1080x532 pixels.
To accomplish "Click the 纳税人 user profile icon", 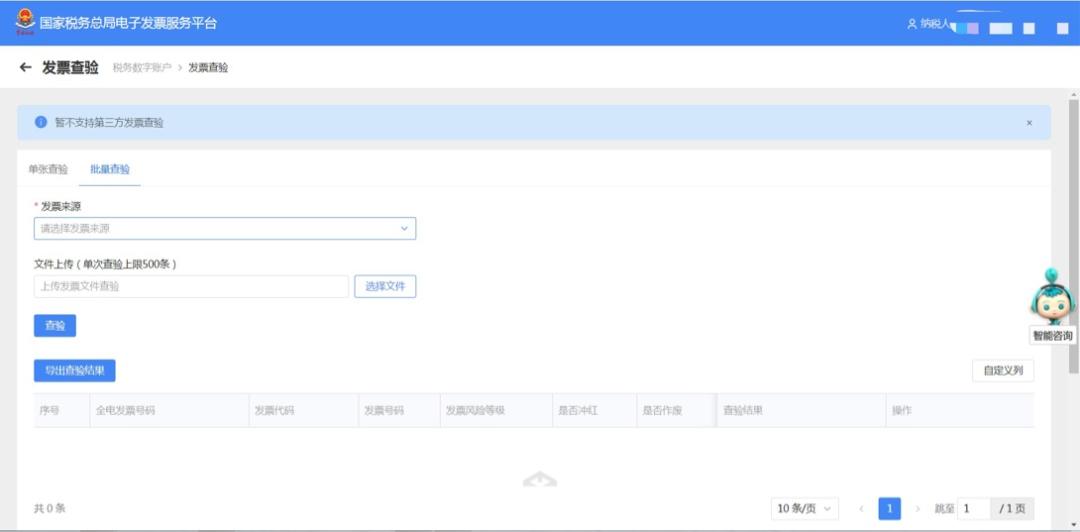I will click(x=911, y=23).
